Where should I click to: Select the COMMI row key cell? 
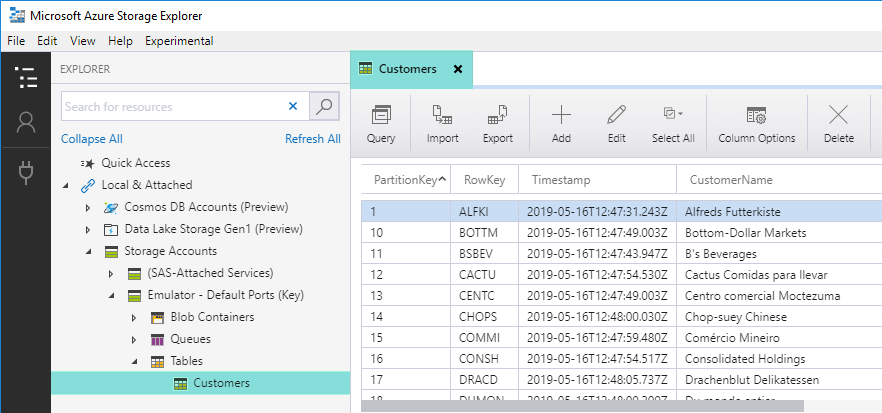pos(484,338)
